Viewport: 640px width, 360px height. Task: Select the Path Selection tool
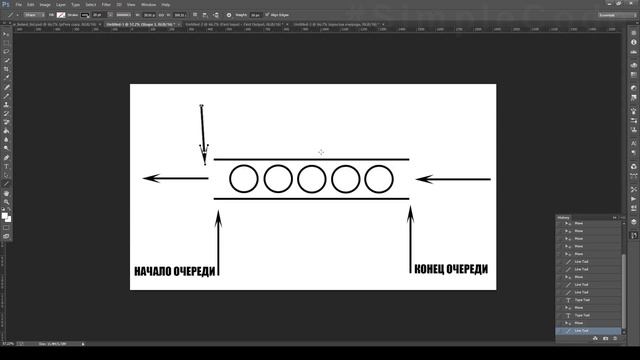coord(6,175)
